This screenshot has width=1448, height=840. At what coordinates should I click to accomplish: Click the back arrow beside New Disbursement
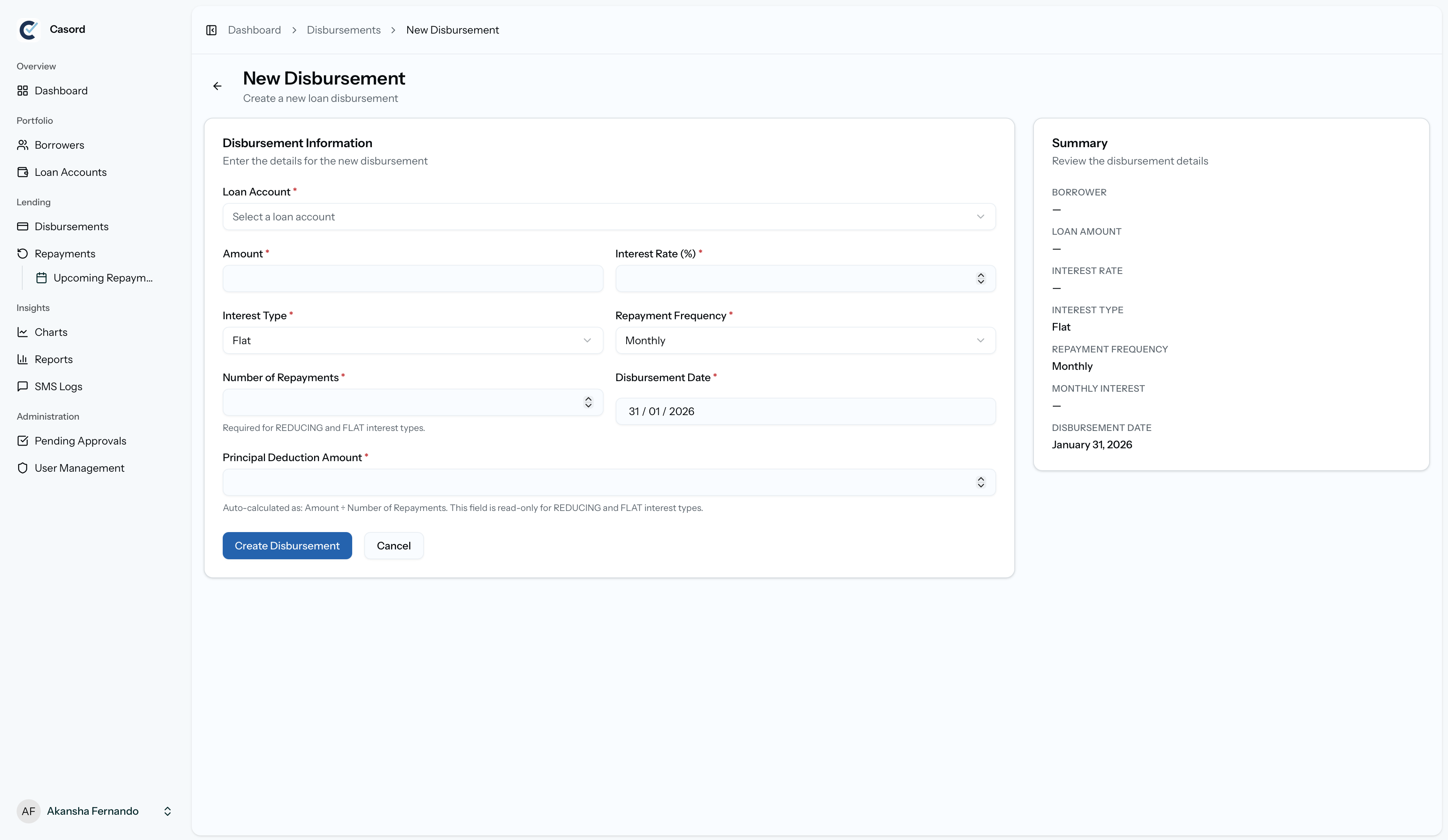coord(217,86)
